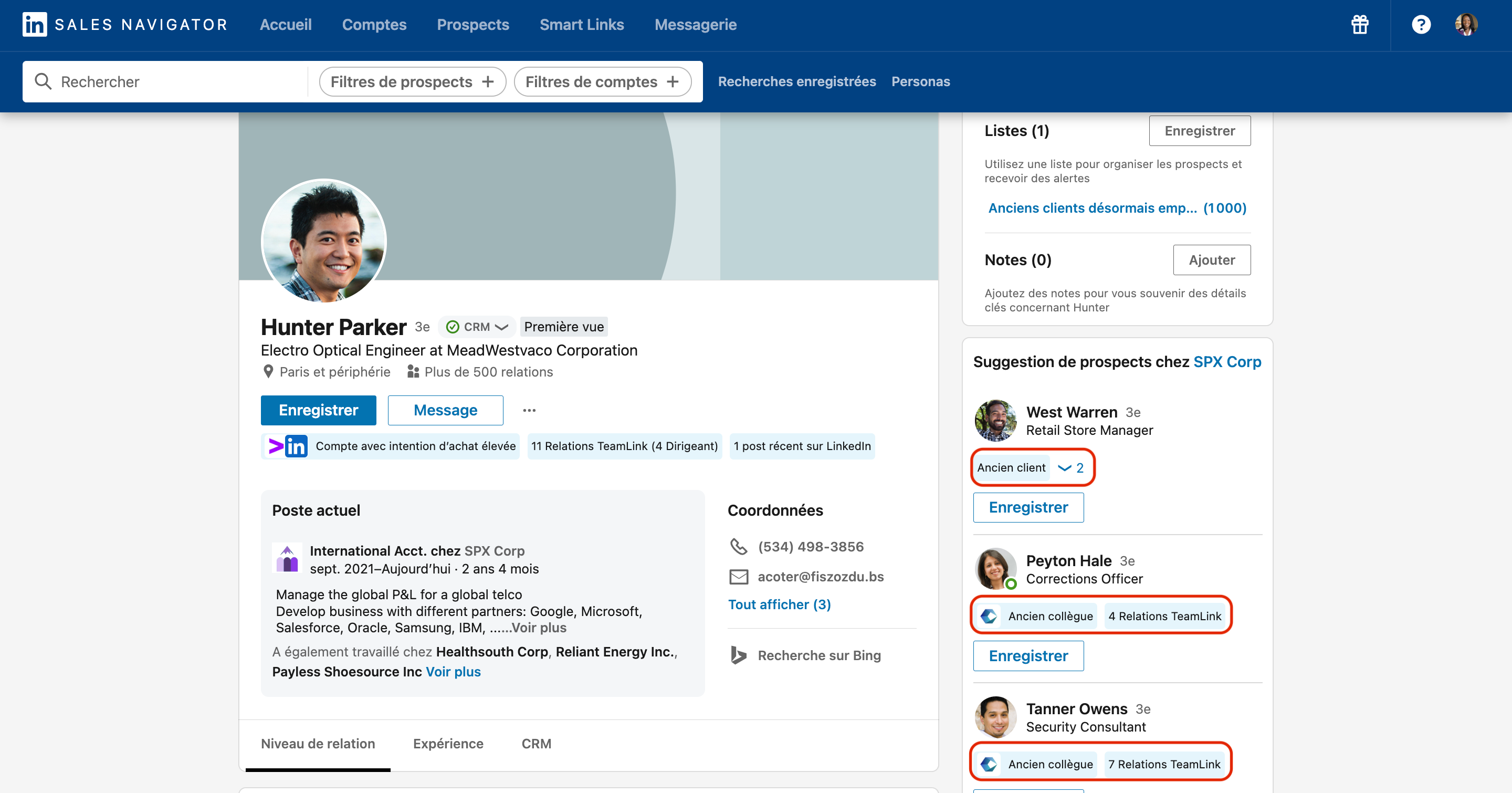Open the Filtres de comptes filter
1512x793 pixels.
(x=602, y=81)
